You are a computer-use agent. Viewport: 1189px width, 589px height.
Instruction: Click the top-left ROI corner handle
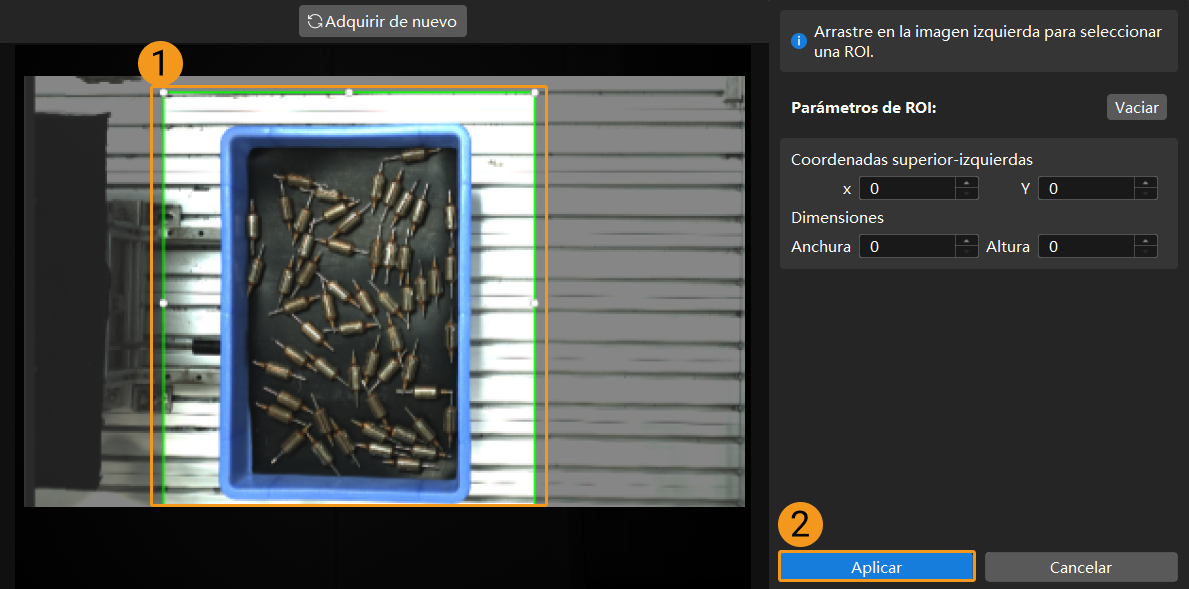[x=164, y=92]
